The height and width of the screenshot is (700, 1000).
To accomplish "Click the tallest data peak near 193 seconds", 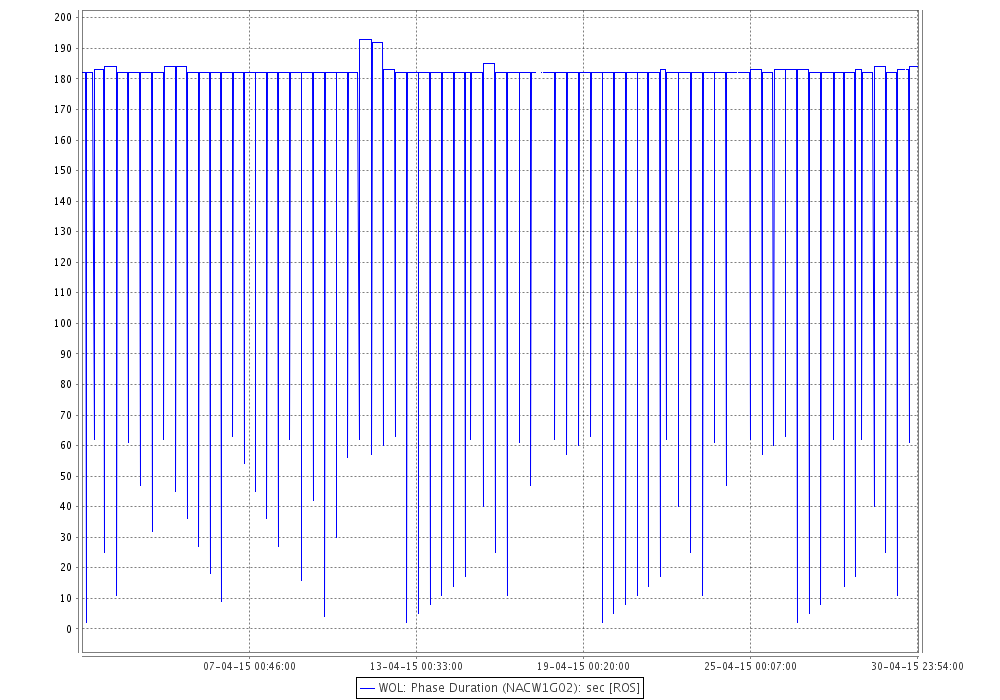I will (x=365, y=40).
